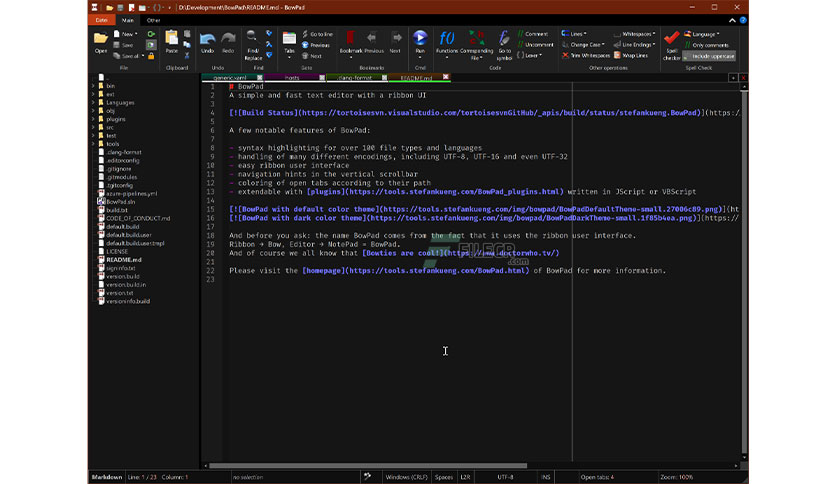Open the Lexer dropdown

(x=529, y=55)
